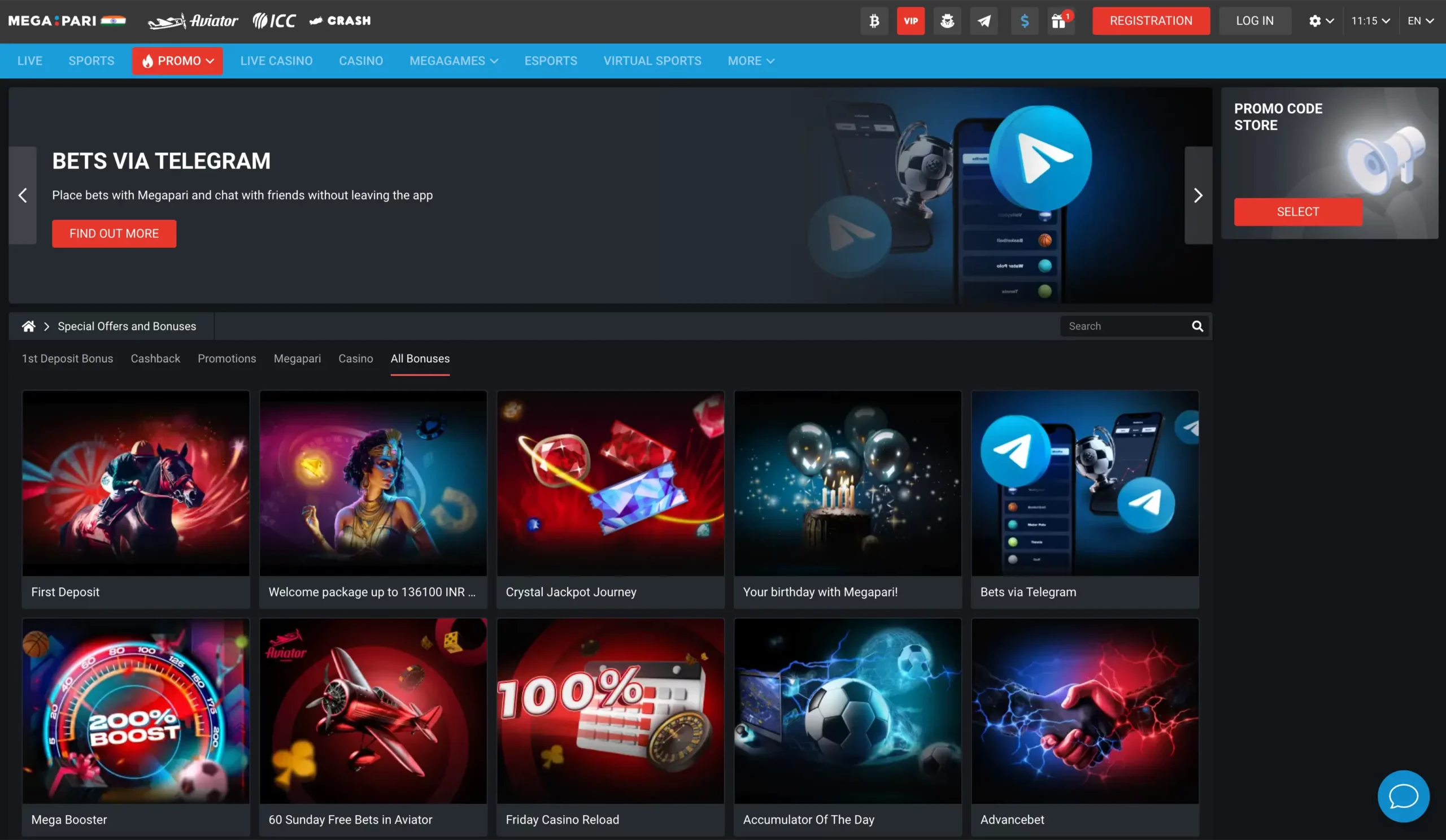Open Your birthday with Megapari card
Screen dimensions: 1446x840
coord(847,499)
